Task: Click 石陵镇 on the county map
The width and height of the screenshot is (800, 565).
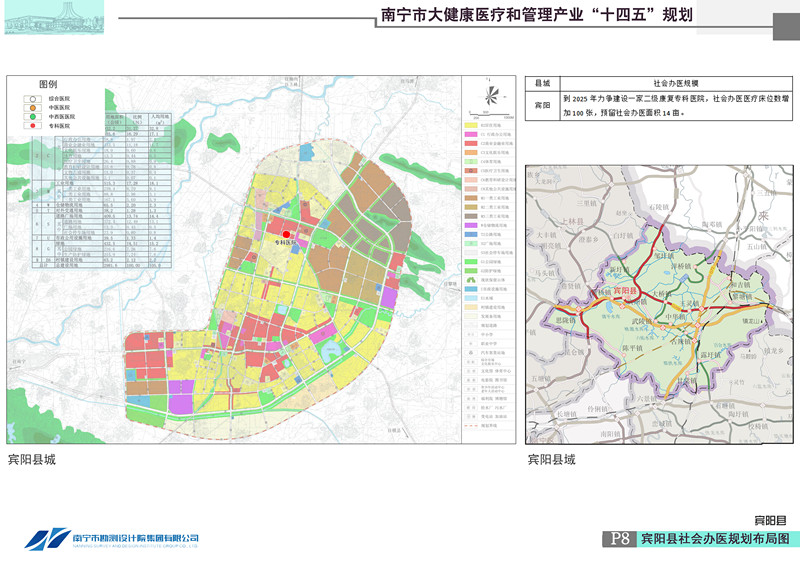Action: 659,207
